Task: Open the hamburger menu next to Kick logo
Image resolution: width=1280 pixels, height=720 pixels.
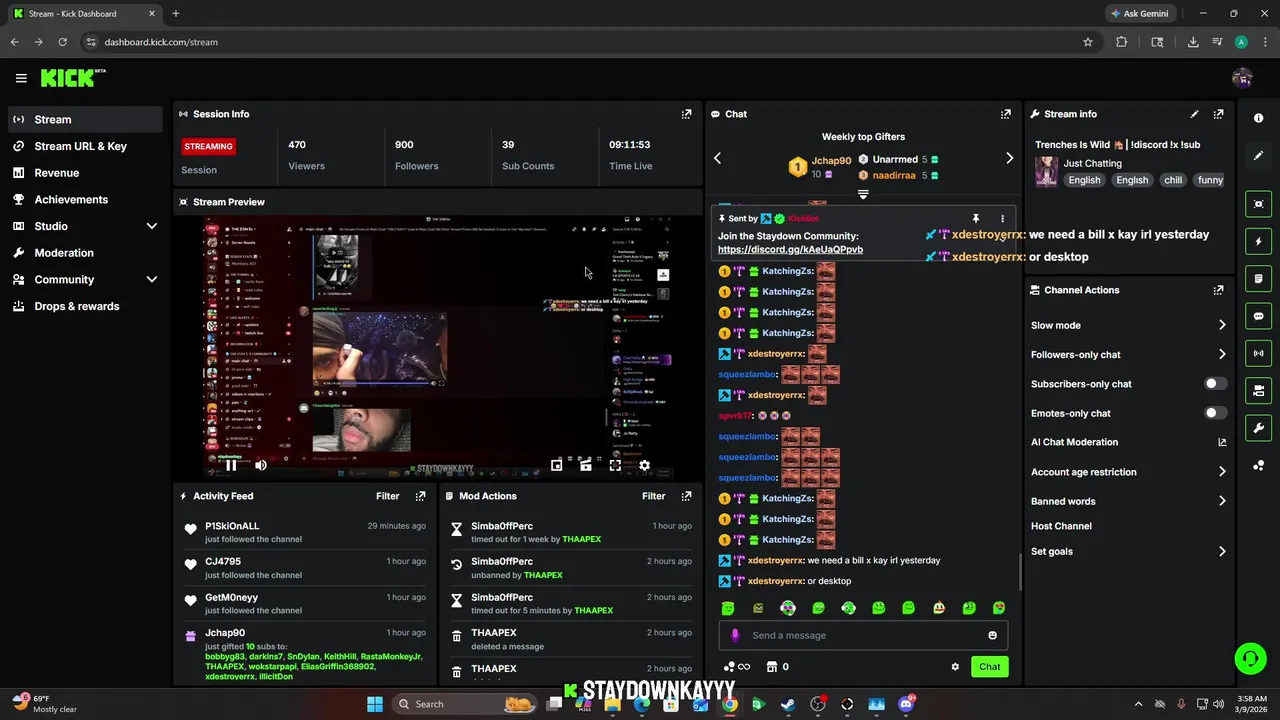Action: pos(21,78)
